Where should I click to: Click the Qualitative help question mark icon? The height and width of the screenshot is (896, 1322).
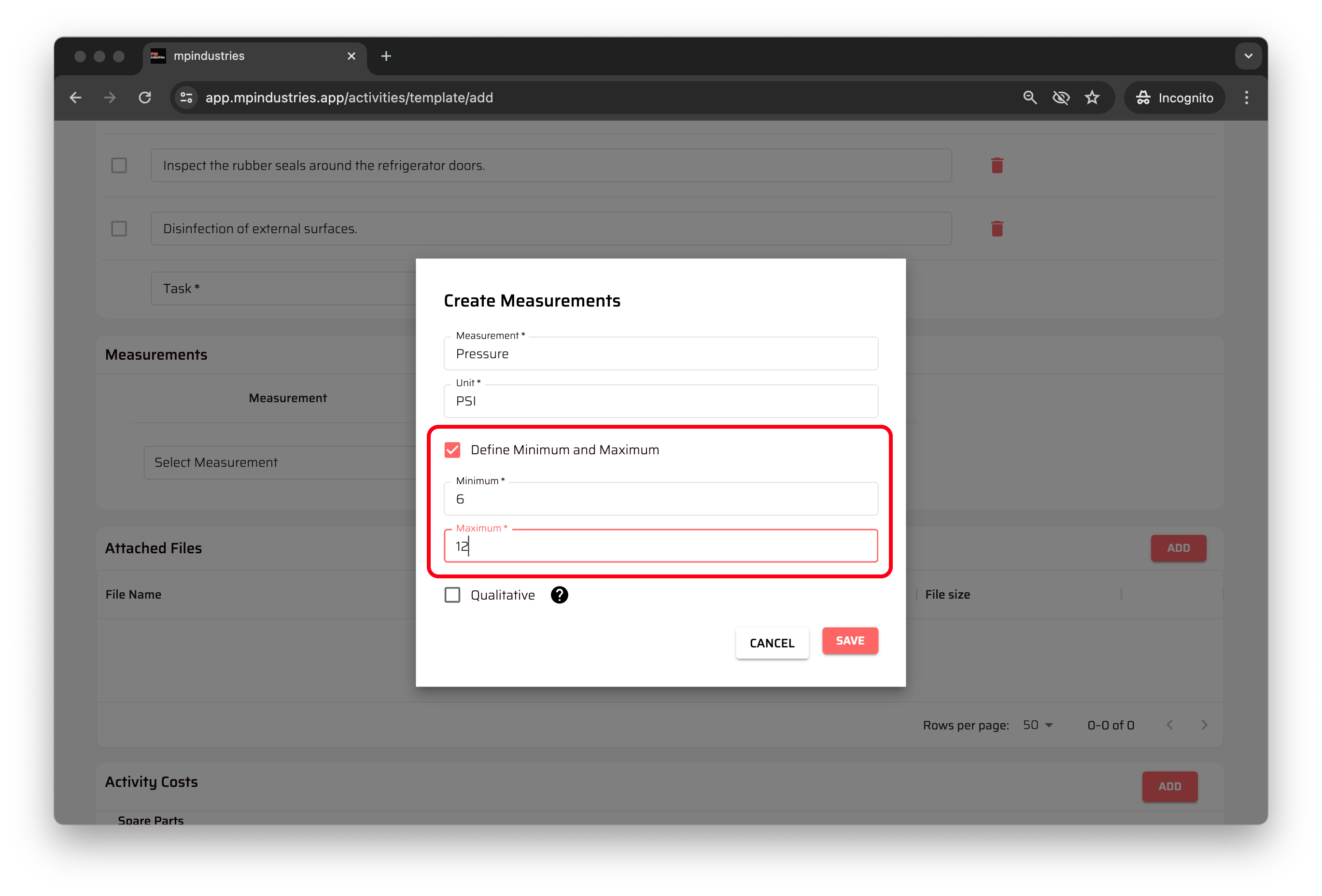pos(559,595)
